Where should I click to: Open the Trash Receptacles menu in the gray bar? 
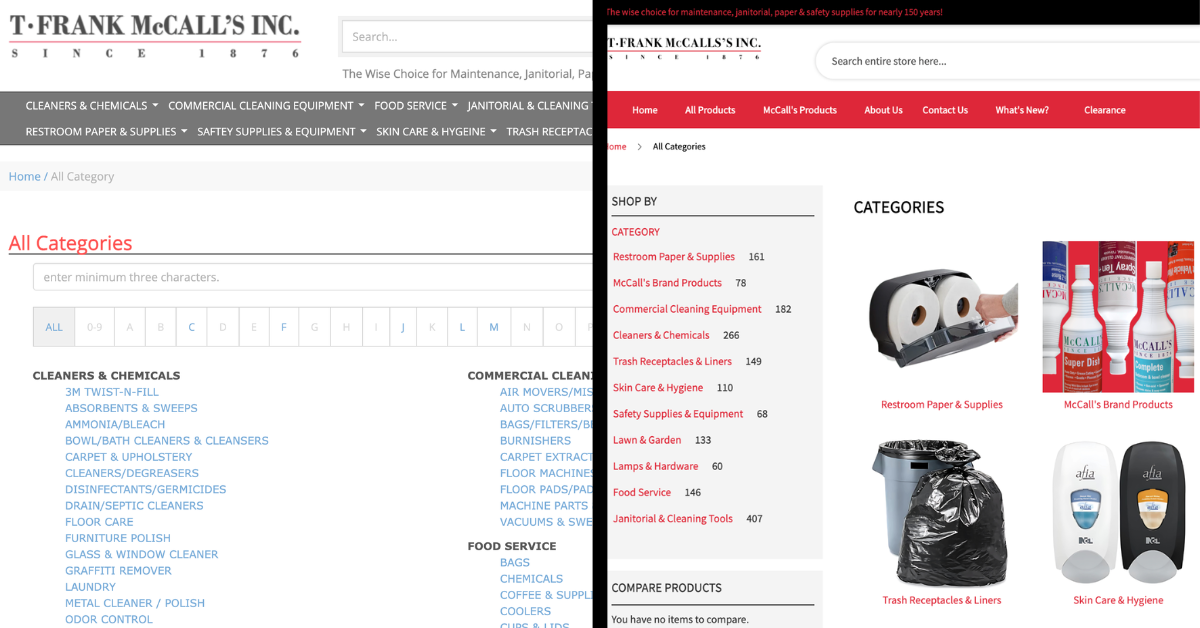click(x=549, y=131)
